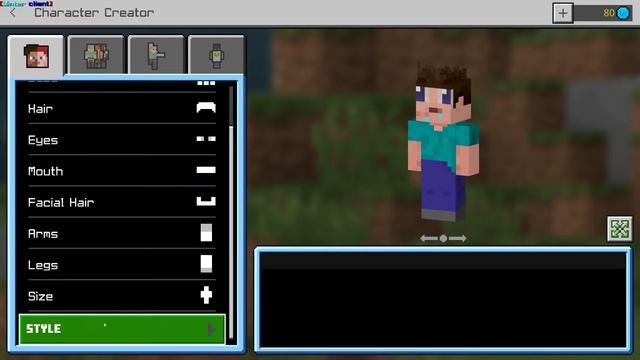The height and width of the screenshot is (360, 640).
Task: Select the Arms category
Action: (122, 233)
